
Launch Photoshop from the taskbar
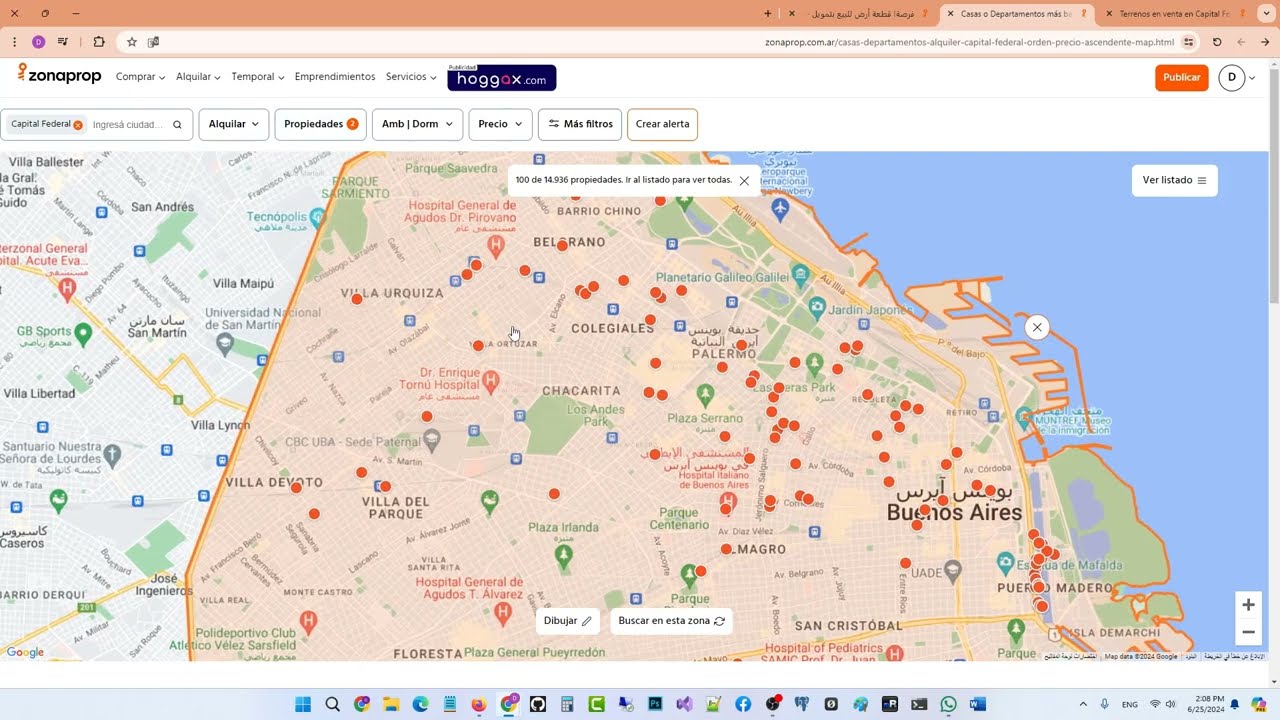click(655, 704)
